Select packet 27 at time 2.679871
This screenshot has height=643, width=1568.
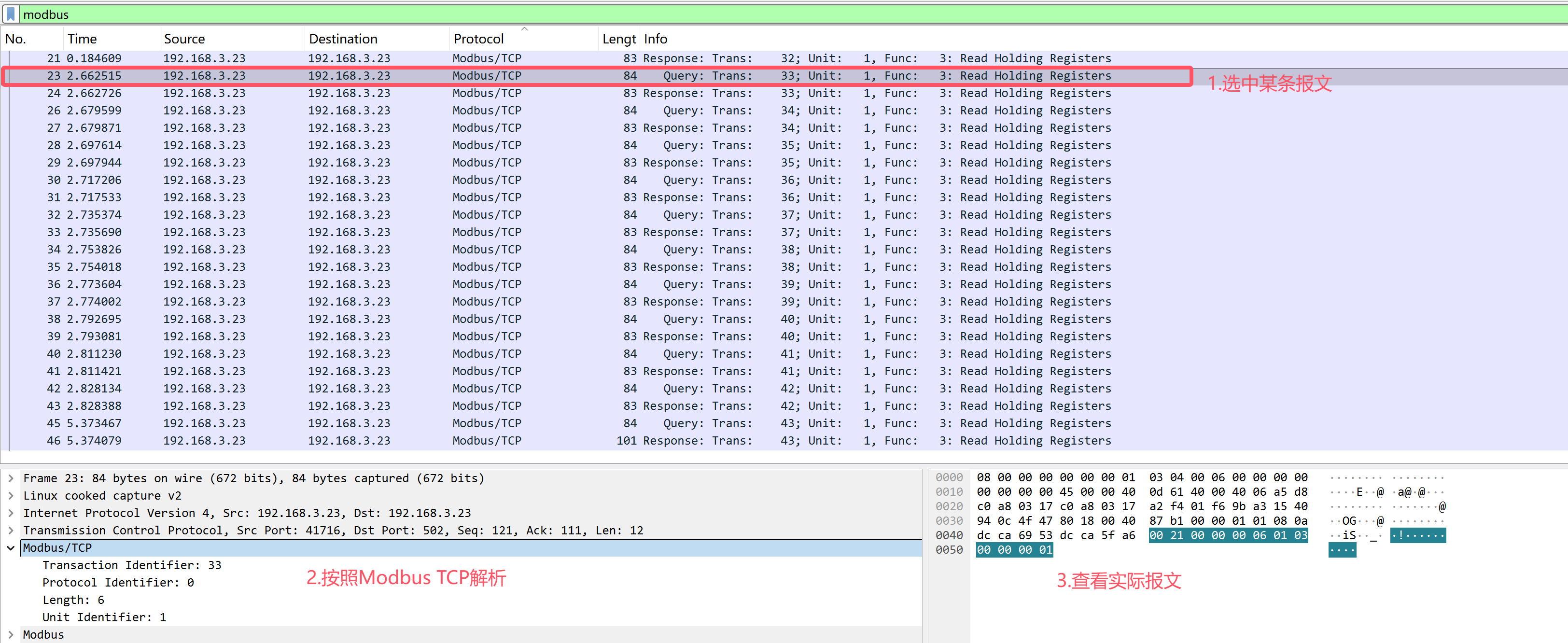pos(784,128)
